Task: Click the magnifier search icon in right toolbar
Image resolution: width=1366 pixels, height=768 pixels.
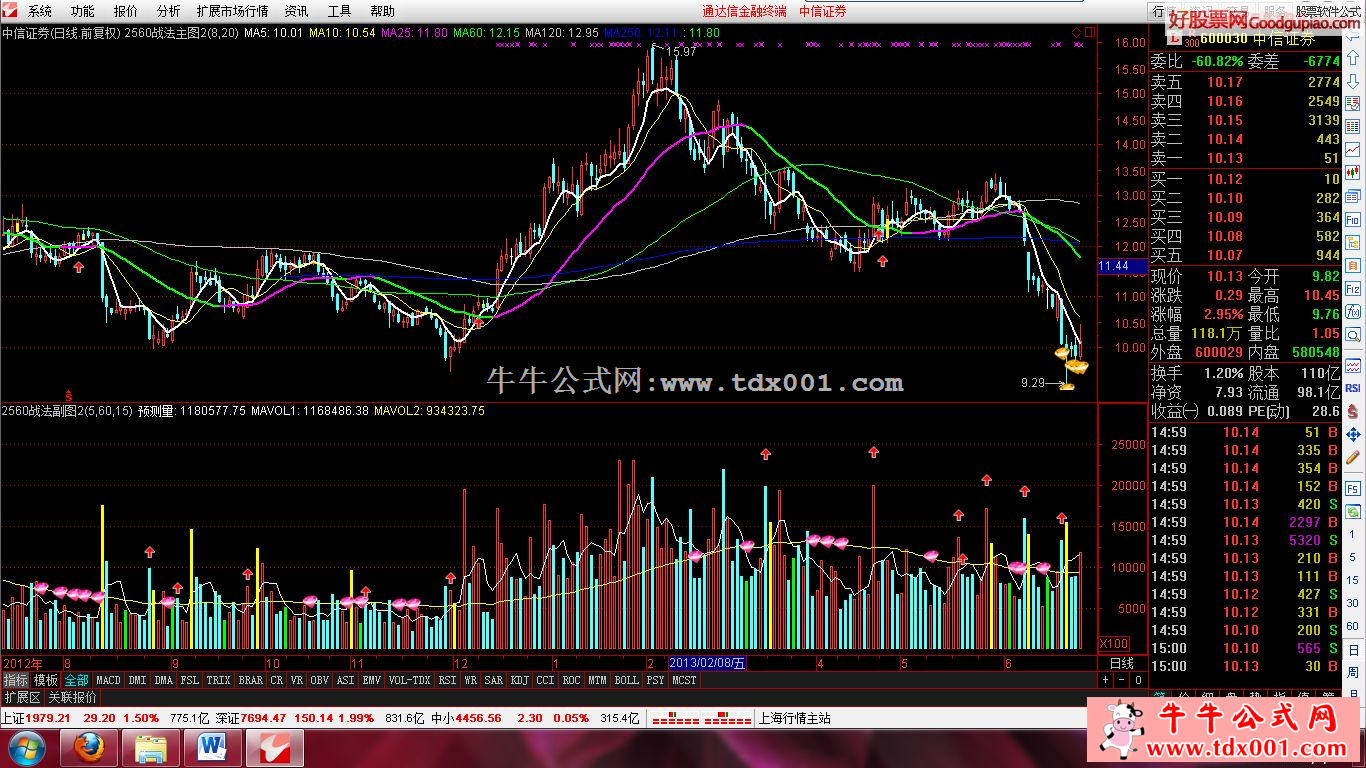Action: point(1353,335)
